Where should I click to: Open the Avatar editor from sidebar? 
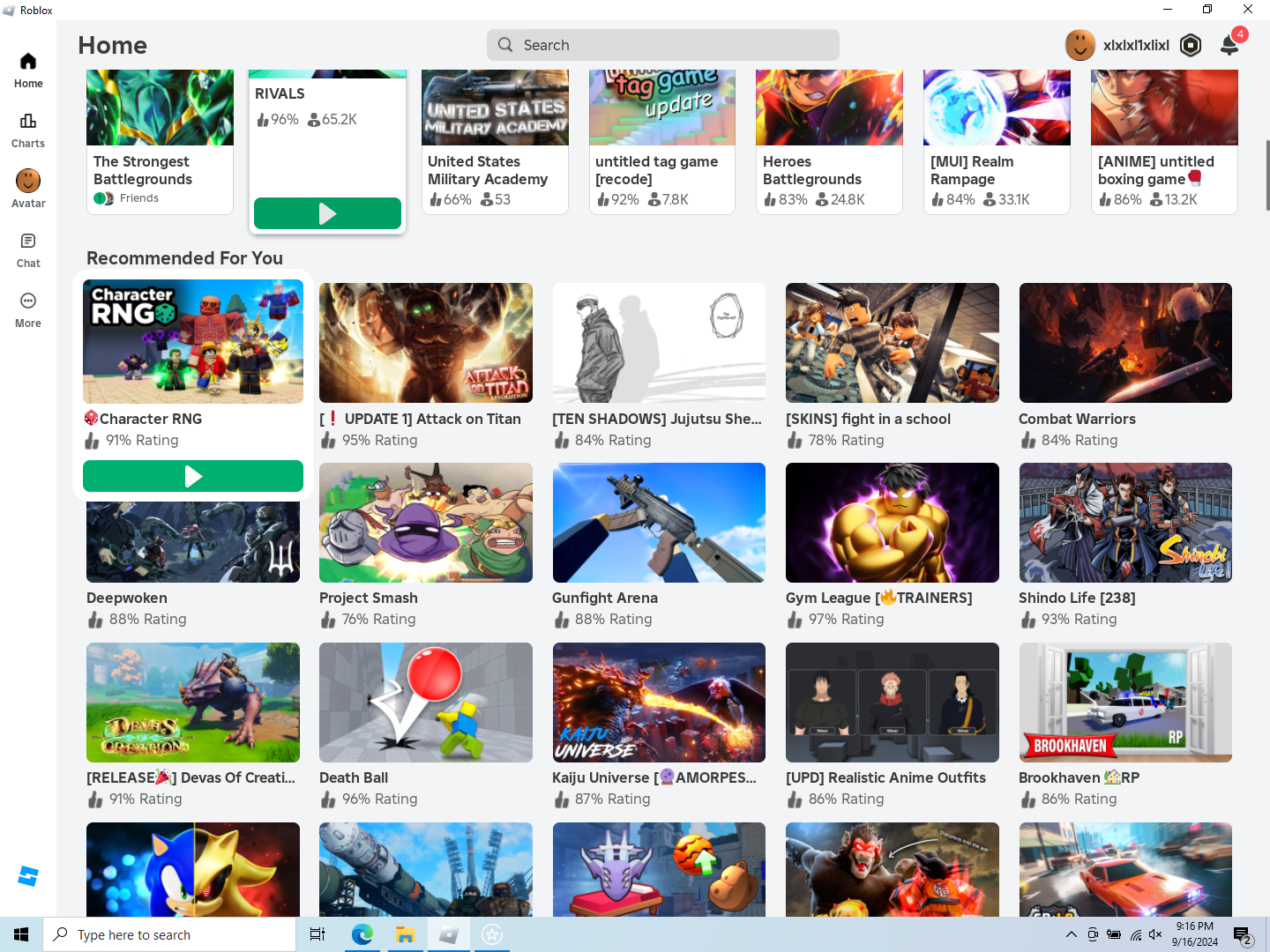pos(28,190)
